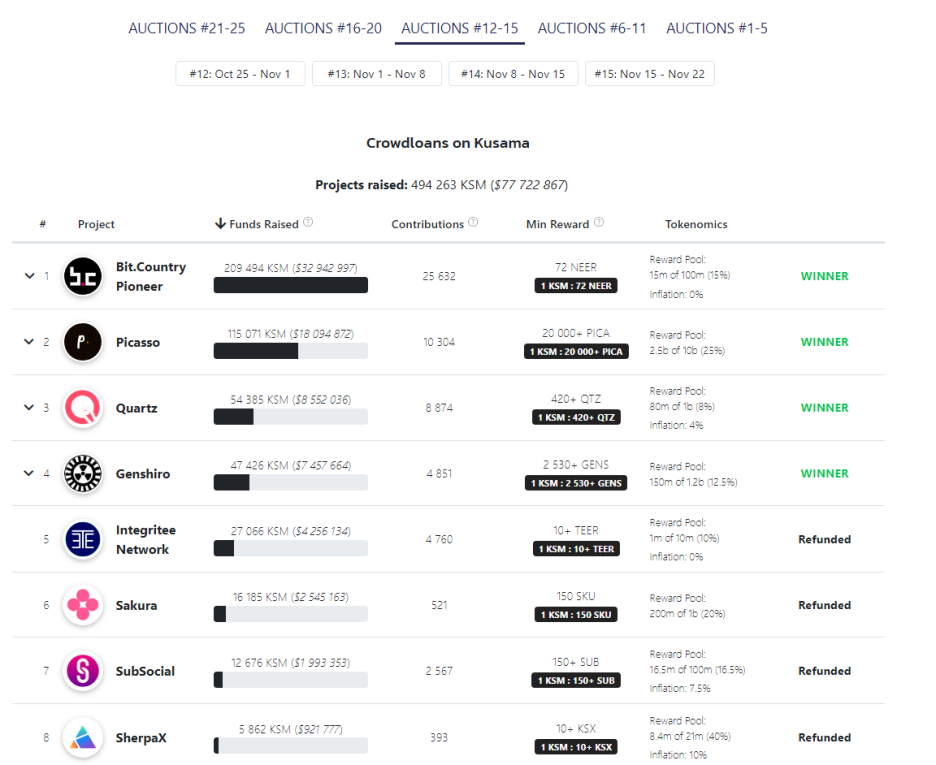Select auction #14: Nov 8 - Nov 15
The width and height of the screenshot is (936, 765).
coord(513,74)
